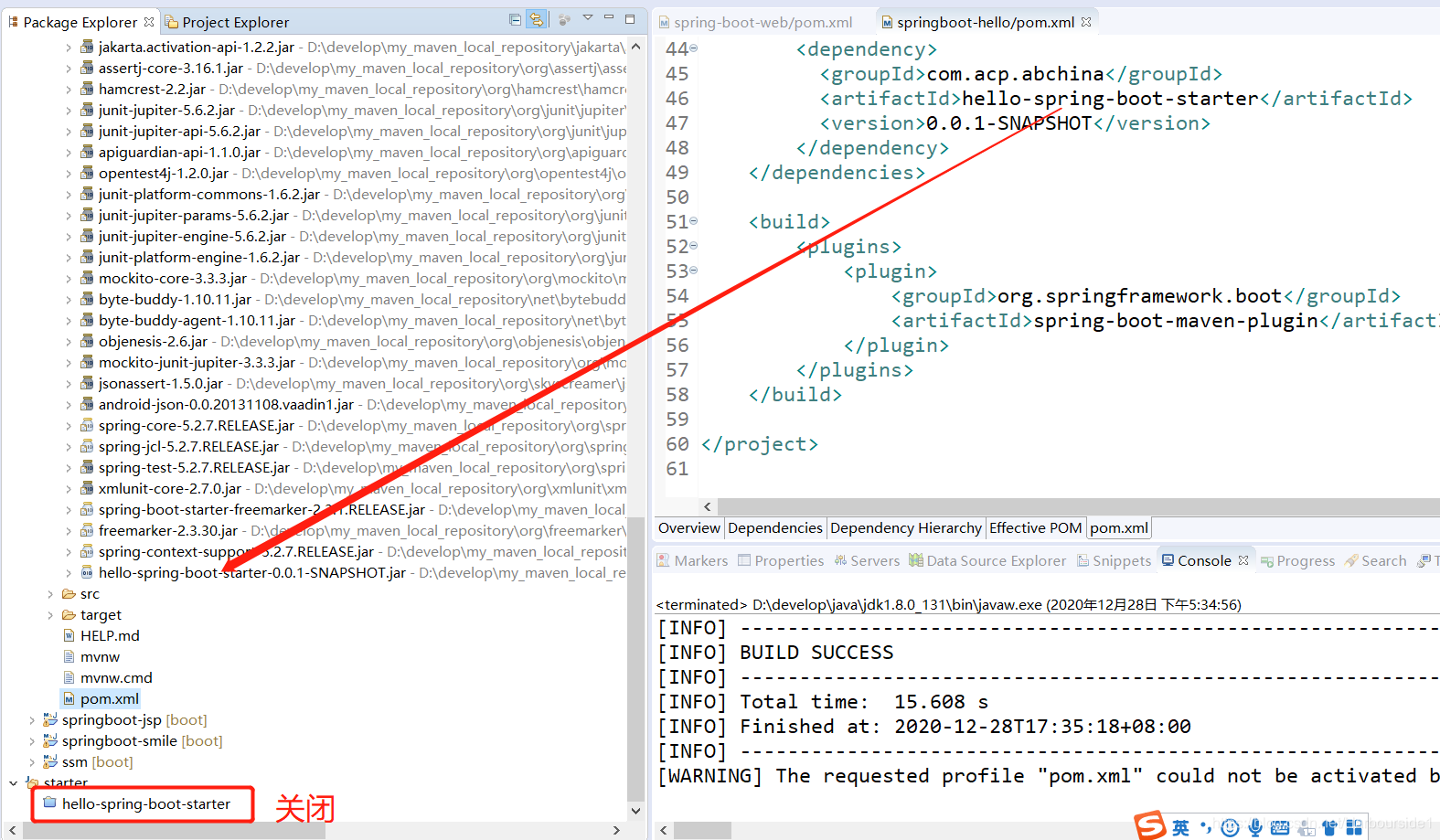Image resolution: width=1440 pixels, height=840 pixels.
Task: Collapse the plugins element fold on line 52
Action: pyautogui.click(x=693, y=246)
